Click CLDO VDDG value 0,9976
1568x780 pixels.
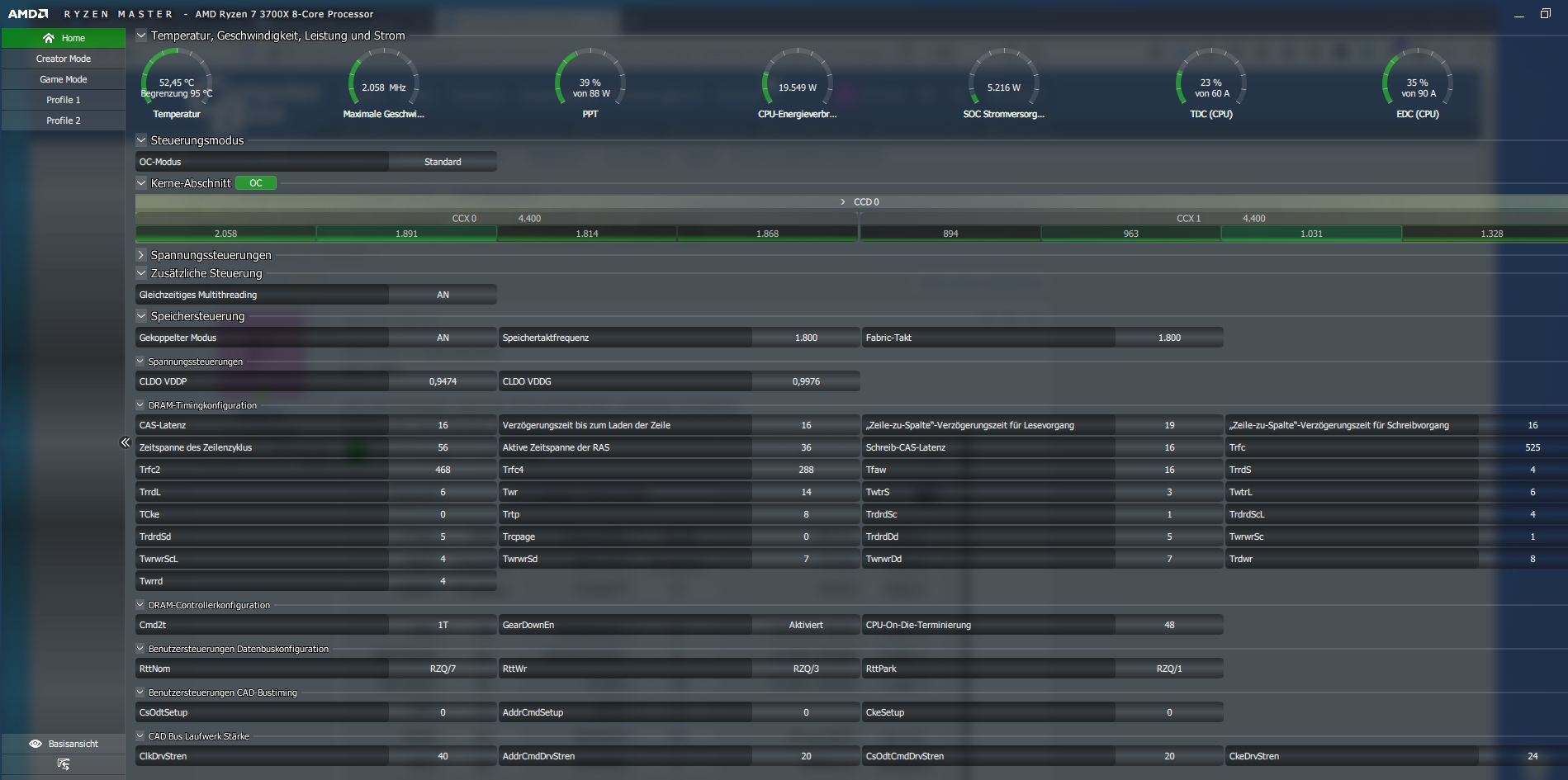pos(806,381)
